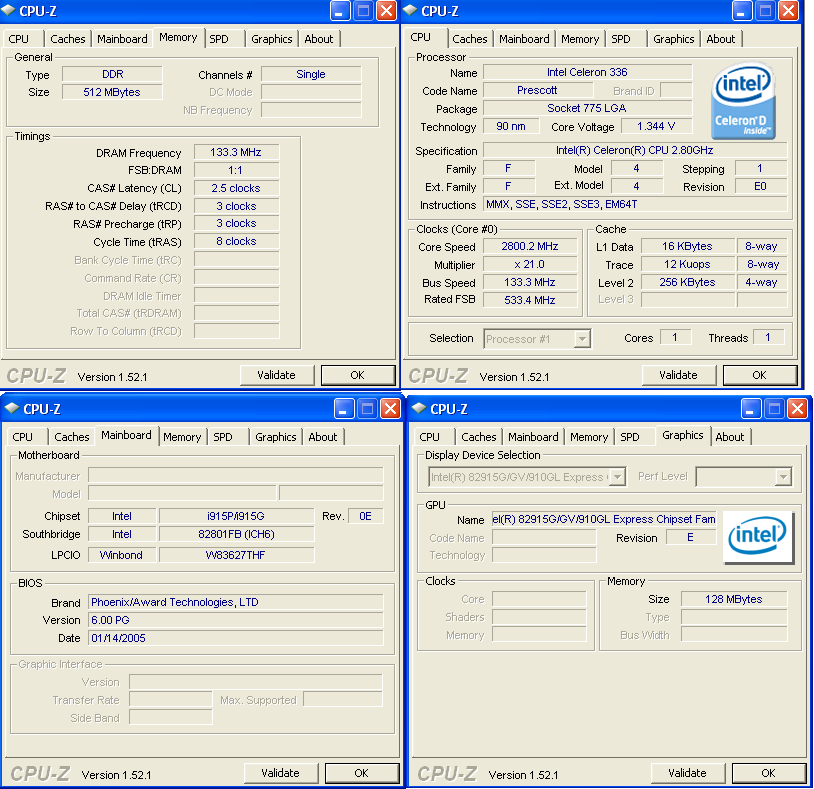This screenshot has width=814, height=789.
Task: Minimize the Memory tab CPU-Z window
Action: 340,11
